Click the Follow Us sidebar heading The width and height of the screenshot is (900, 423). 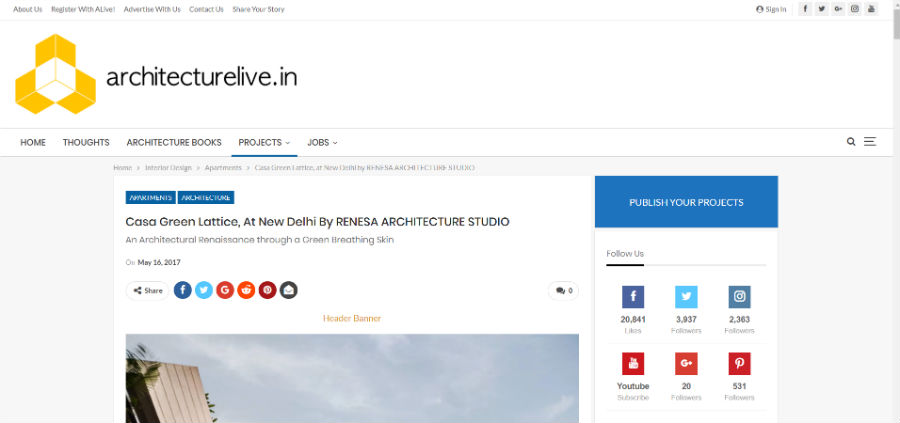click(625, 254)
